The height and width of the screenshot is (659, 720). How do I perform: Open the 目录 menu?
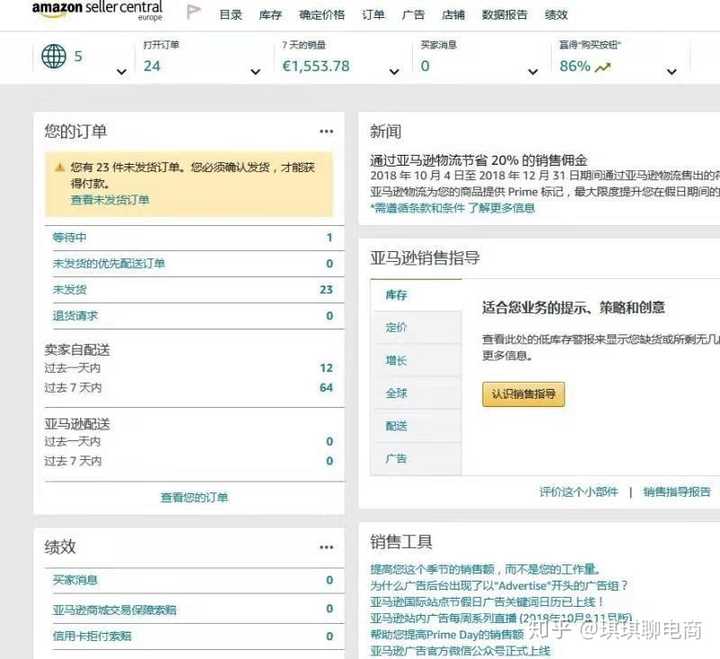[231, 15]
